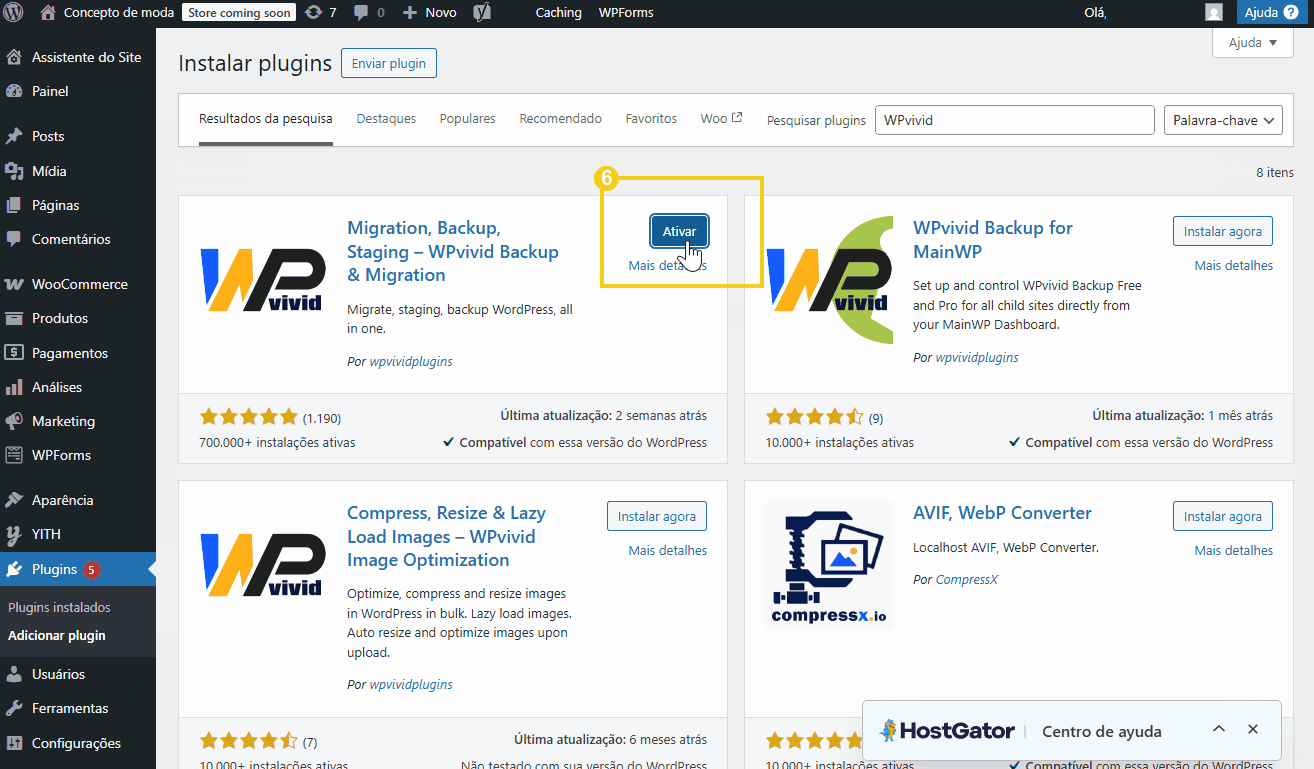The image size is (1314, 769).
Task: Click the Concepto de moda site name
Action: click(x=118, y=12)
